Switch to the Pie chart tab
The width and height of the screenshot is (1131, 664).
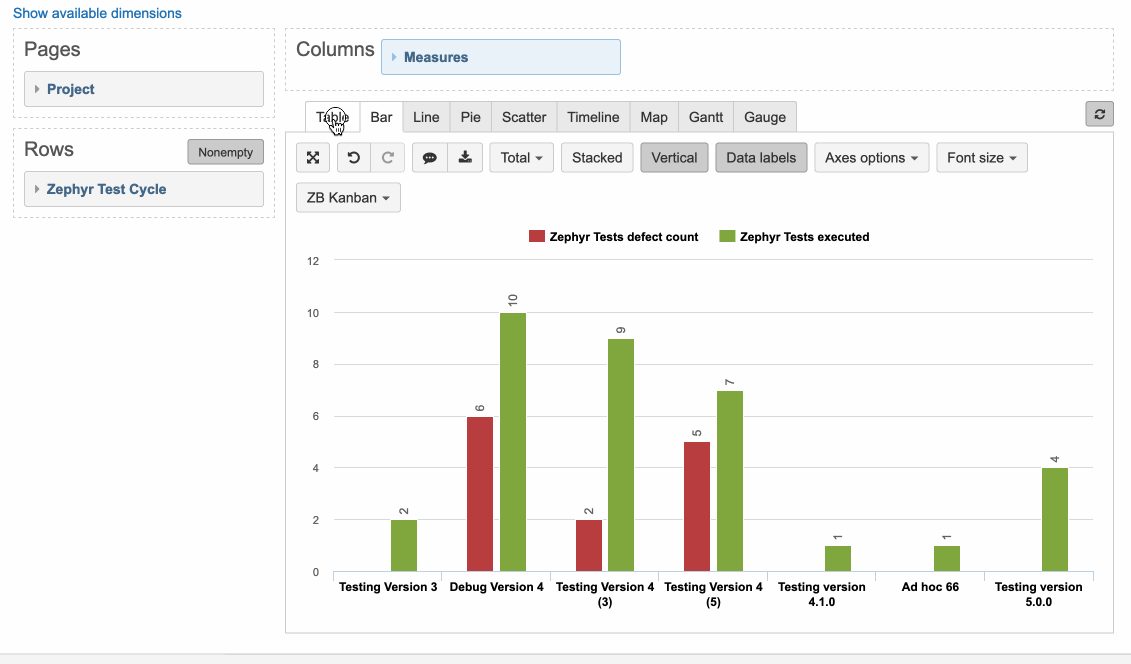(x=470, y=117)
